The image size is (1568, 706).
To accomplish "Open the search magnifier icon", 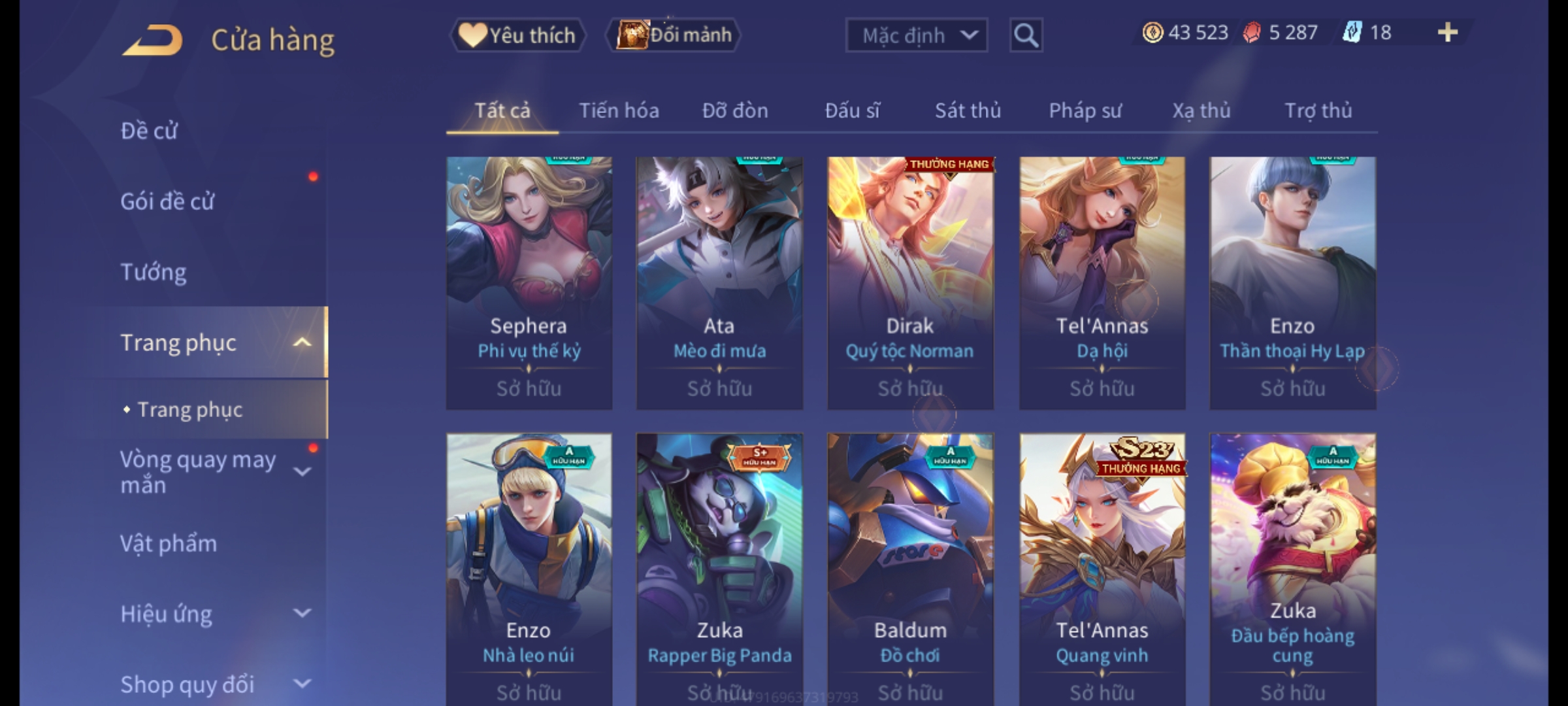I will pyautogui.click(x=1026, y=35).
